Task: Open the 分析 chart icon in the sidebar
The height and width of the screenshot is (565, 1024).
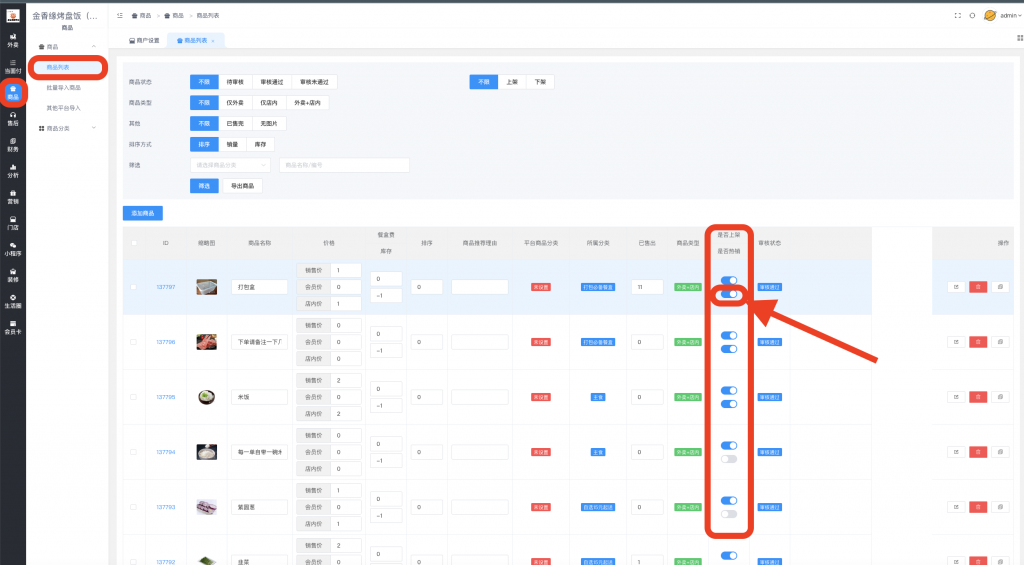Action: point(13,171)
